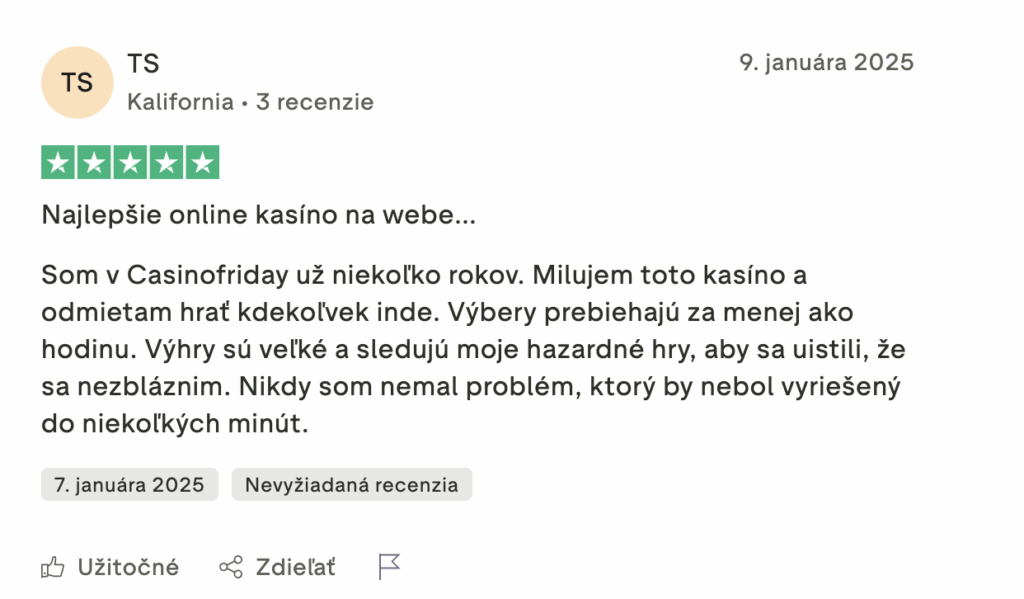Image resolution: width=1024 pixels, height=599 pixels.
Task: Click the Nevyžiadaná recenzia badge
Action: coord(351,485)
